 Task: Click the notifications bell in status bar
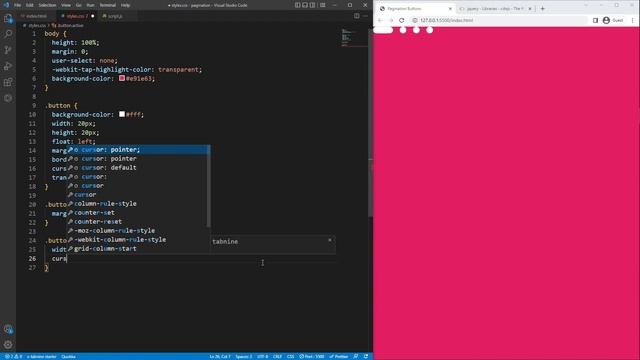coord(366,356)
